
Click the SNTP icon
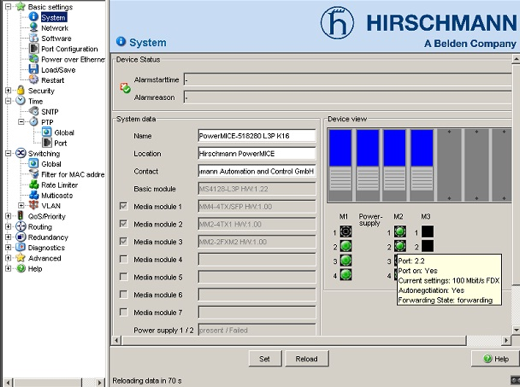point(33,111)
